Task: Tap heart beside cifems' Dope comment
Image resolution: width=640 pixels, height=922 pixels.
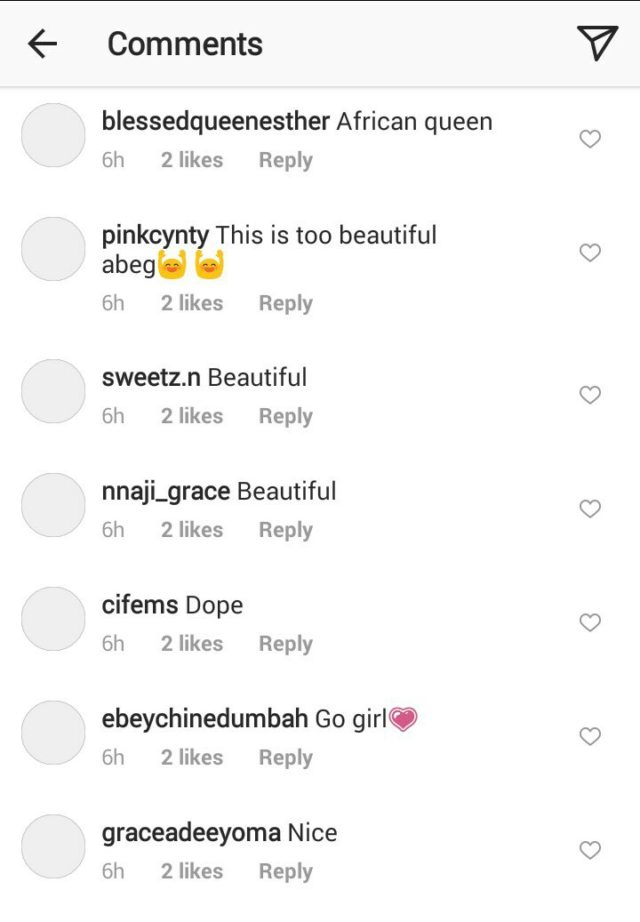Action: pos(590,623)
